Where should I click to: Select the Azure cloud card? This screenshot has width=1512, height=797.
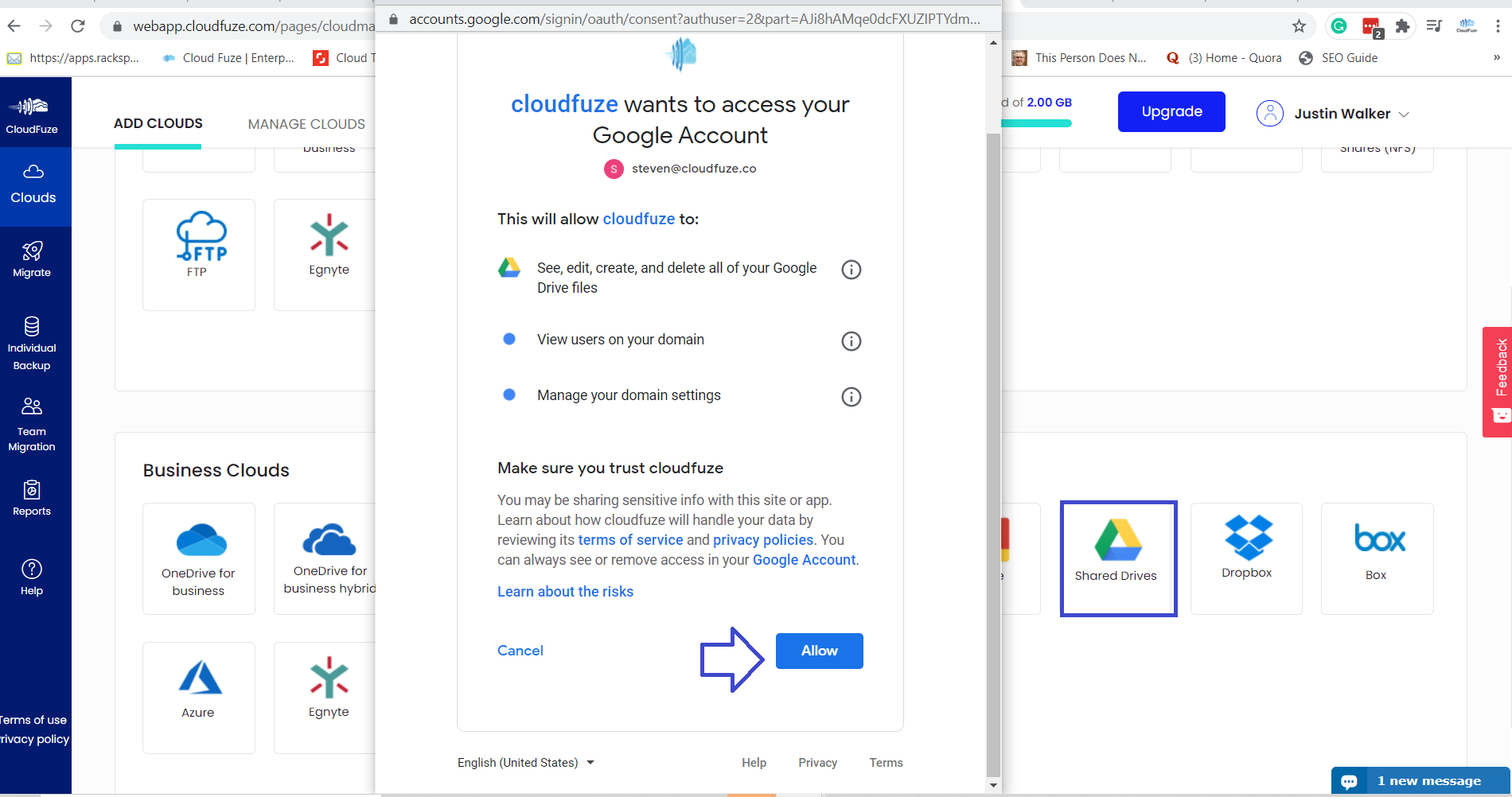coord(199,698)
